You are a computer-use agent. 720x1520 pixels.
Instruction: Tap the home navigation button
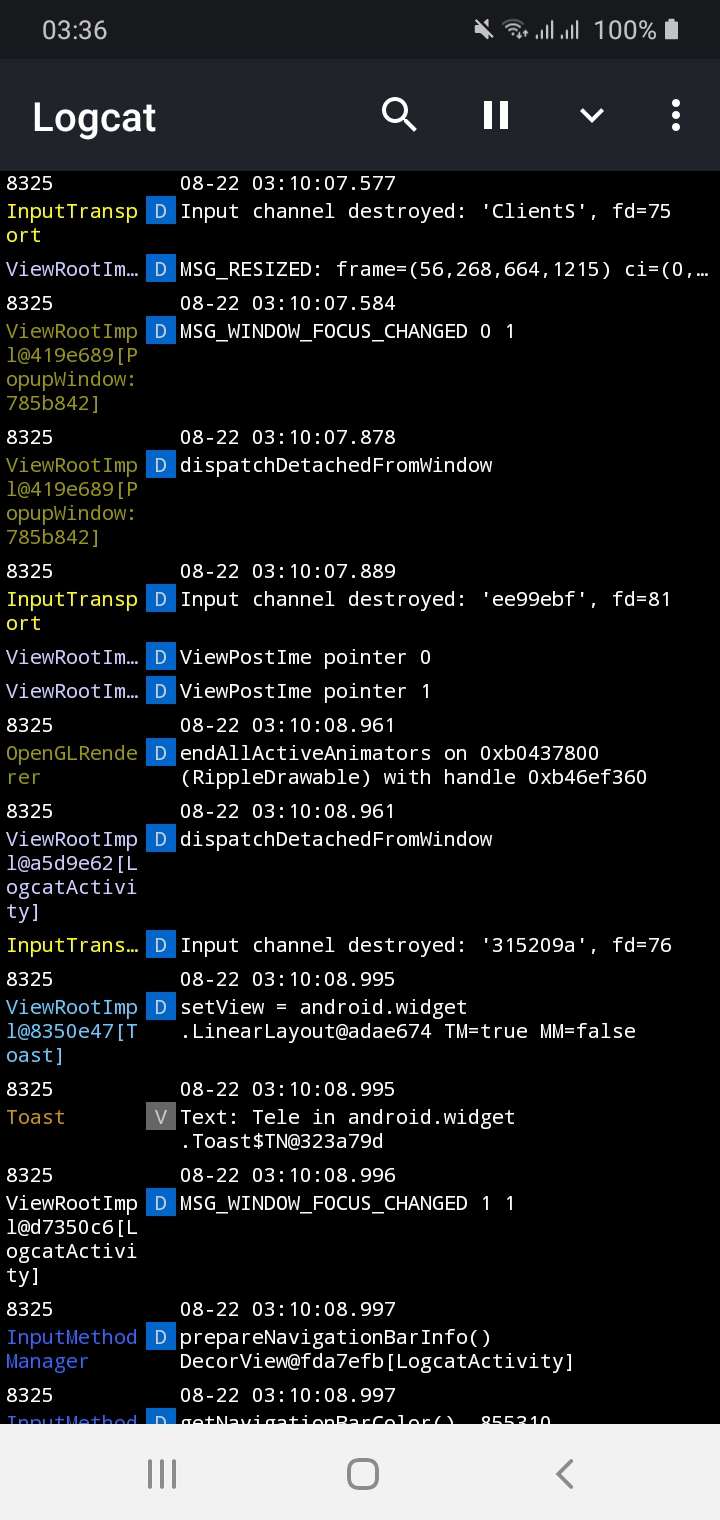click(x=363, y=1472)
